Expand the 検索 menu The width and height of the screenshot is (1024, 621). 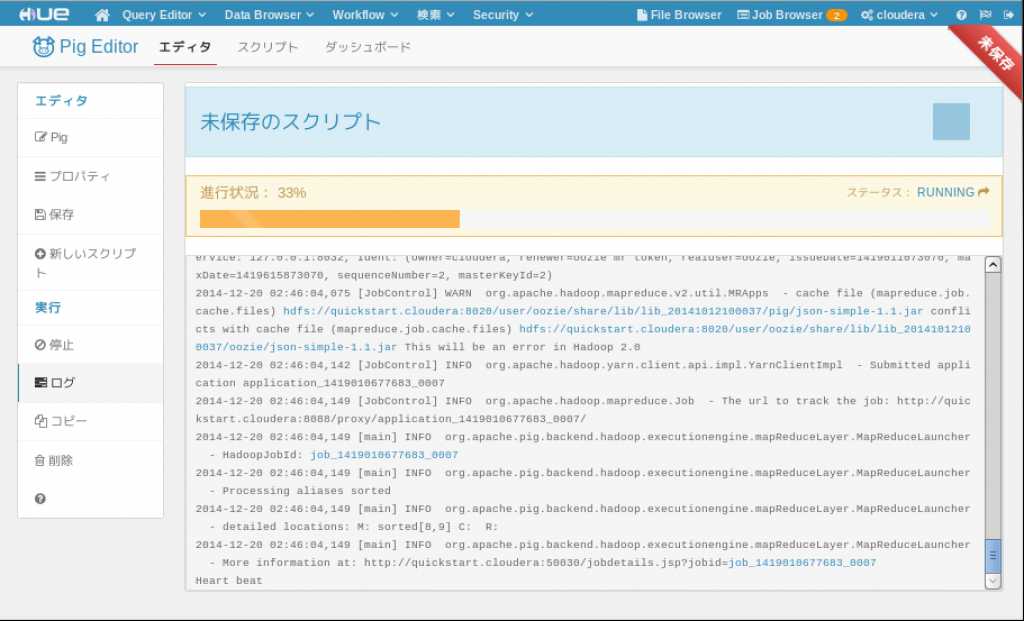[x=436, y=15]
